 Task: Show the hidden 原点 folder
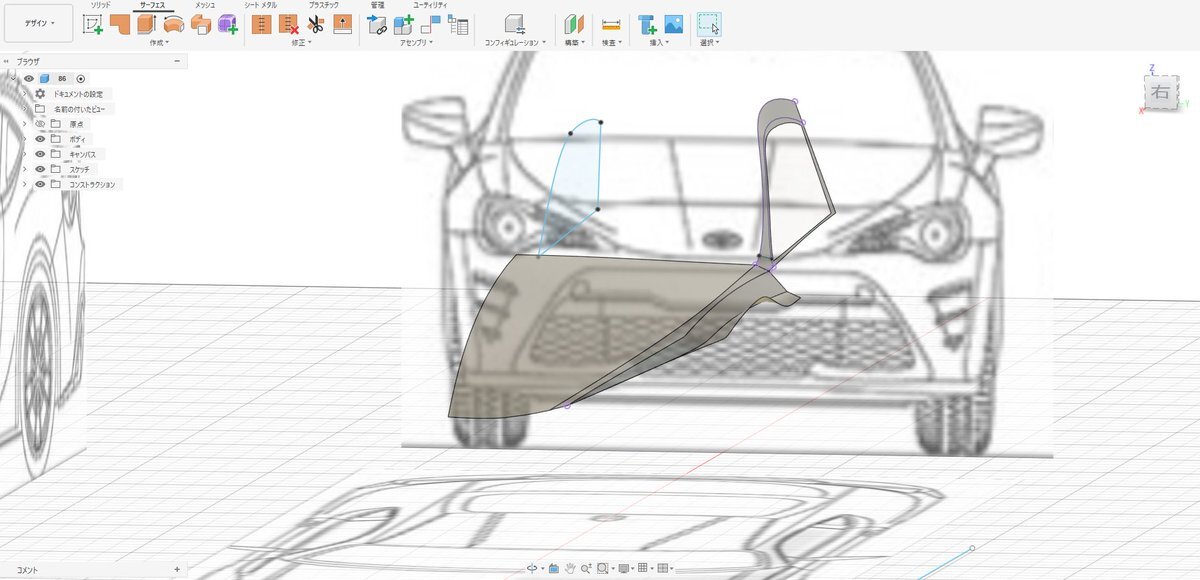pyautogui.click(x=40, y=124)
